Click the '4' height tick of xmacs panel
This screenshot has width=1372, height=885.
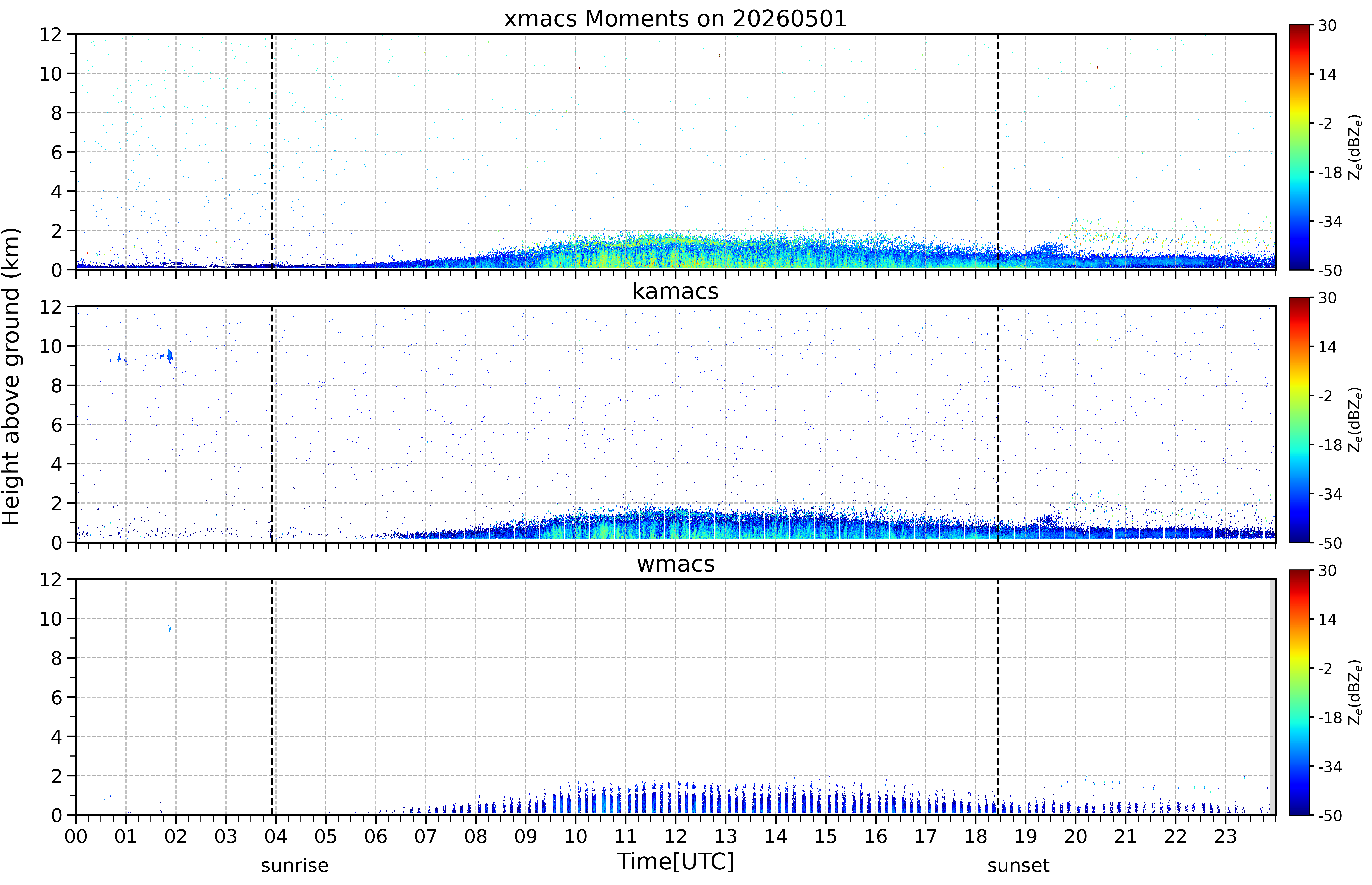pos(56,191)
